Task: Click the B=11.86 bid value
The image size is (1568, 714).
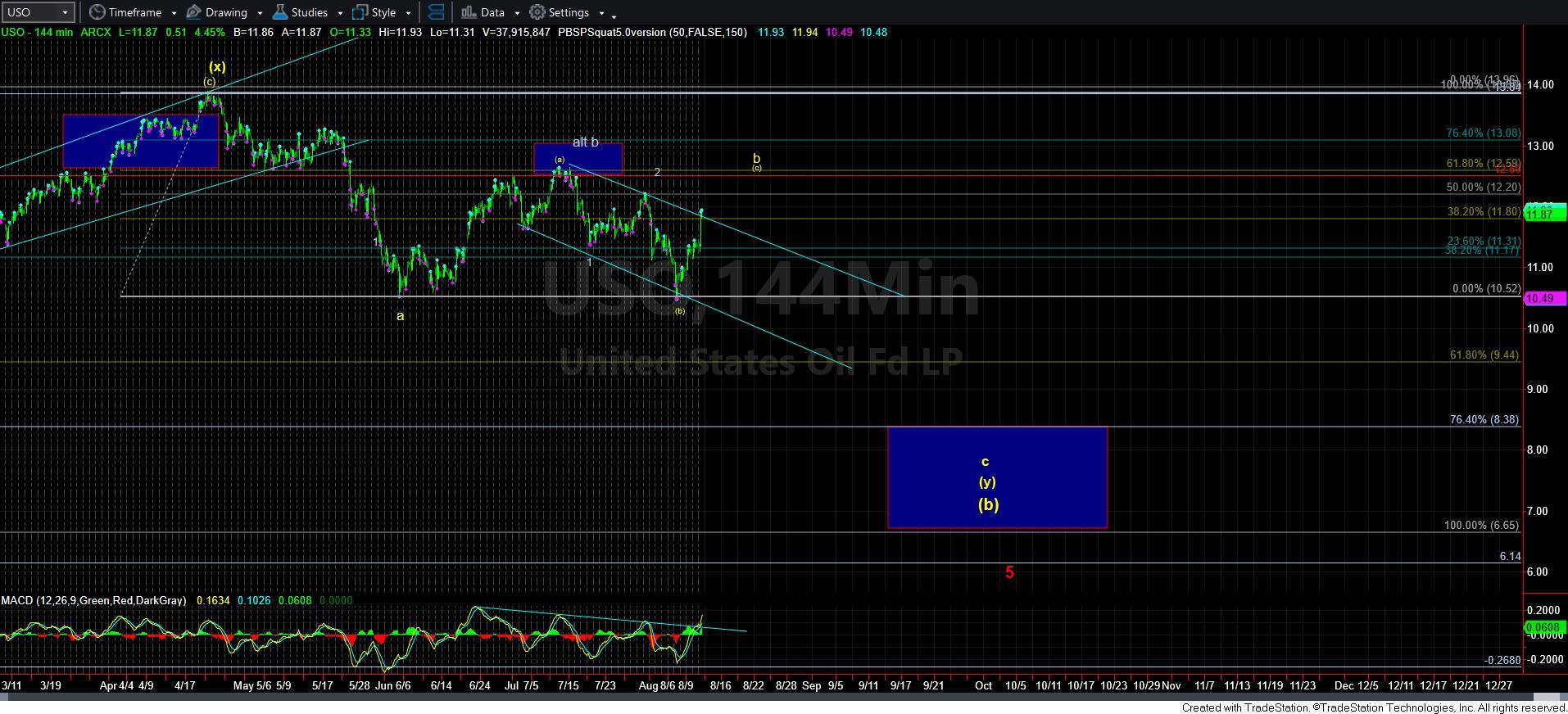Action: 253,32
